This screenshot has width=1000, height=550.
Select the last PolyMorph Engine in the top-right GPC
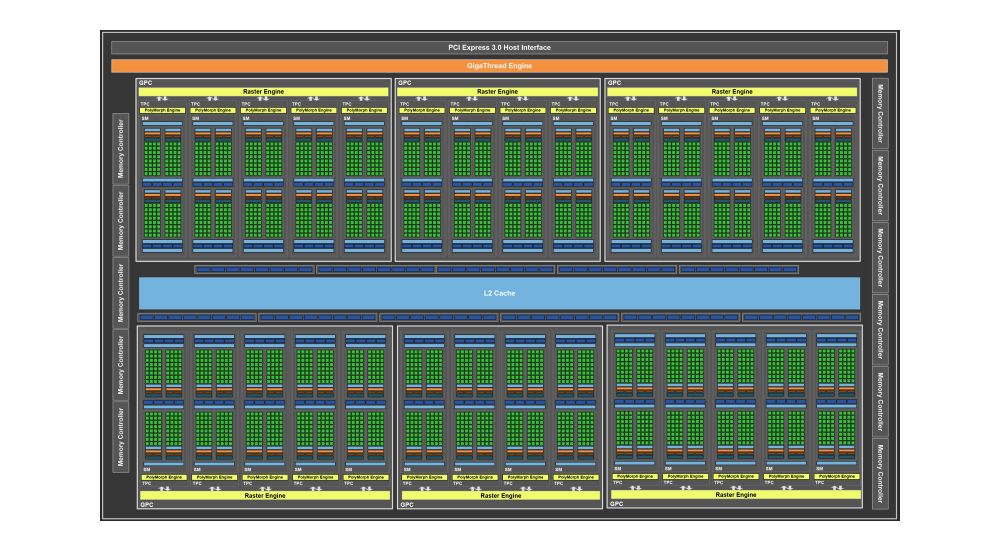[x=836, y=108]
